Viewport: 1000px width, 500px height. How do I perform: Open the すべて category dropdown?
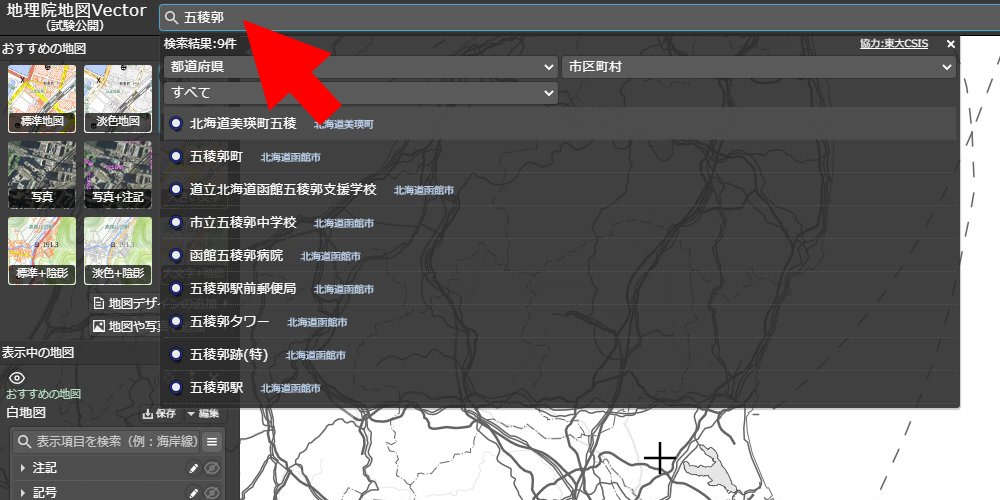pyautogui.click(x=360, y=93)
